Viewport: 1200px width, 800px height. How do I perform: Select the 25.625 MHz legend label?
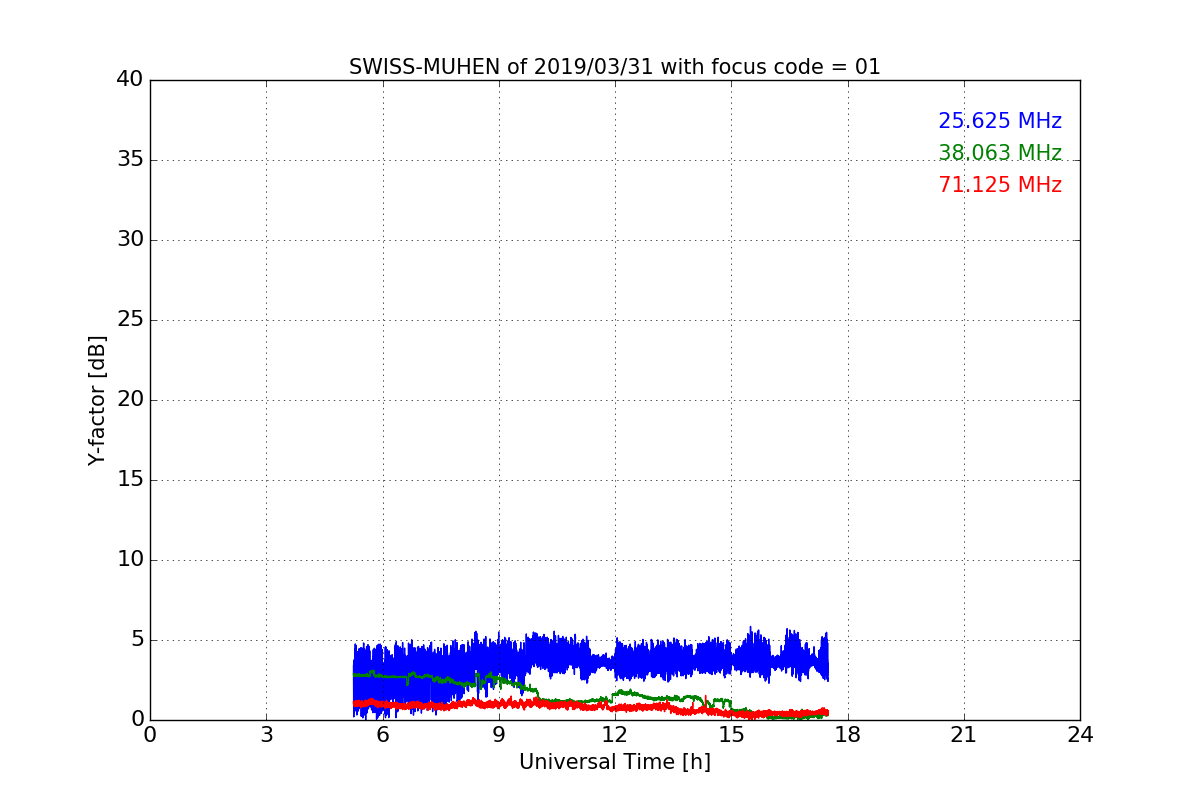click(1000, 121)
